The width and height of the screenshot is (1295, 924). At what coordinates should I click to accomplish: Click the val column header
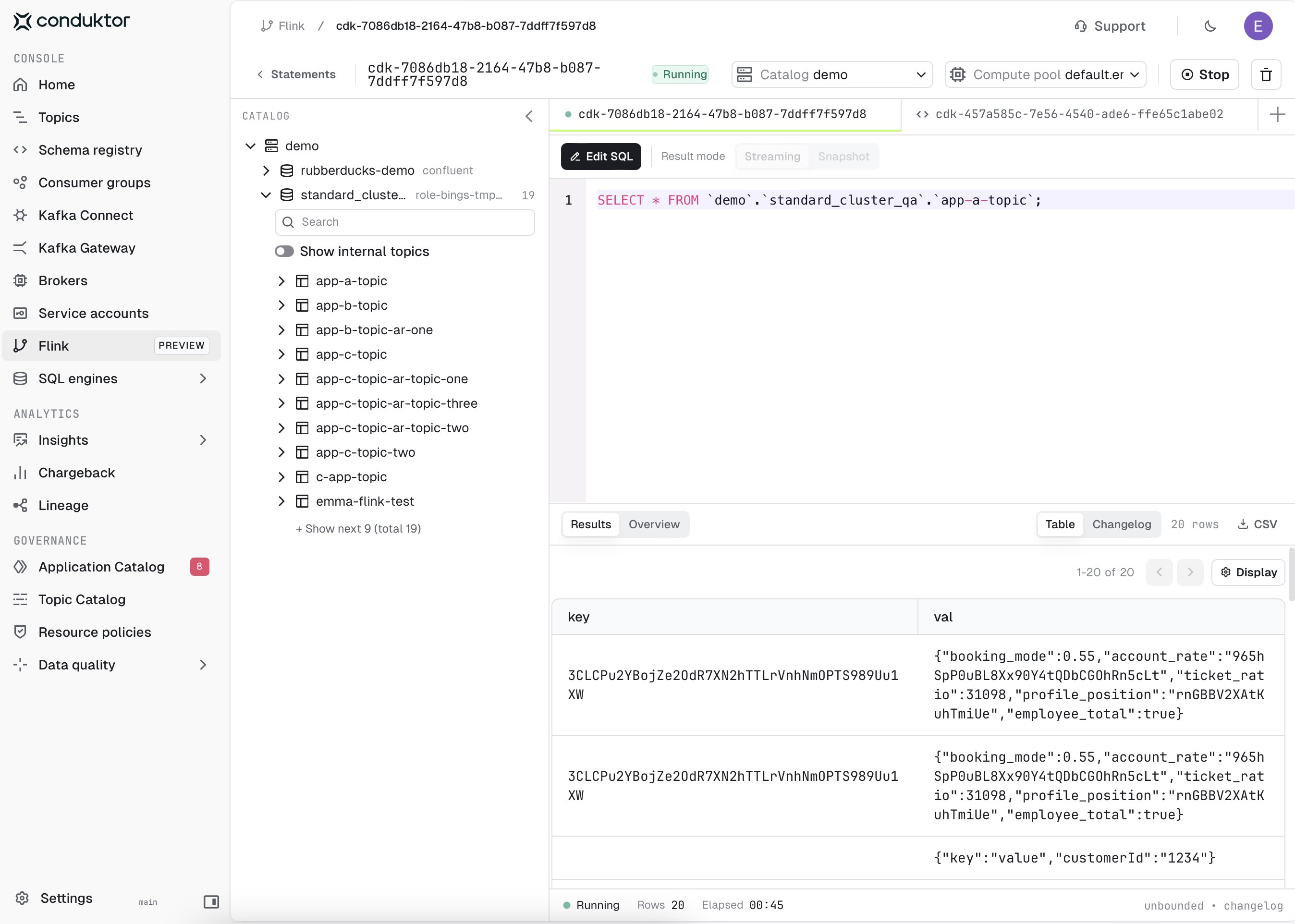click(x=1101, y=617)
